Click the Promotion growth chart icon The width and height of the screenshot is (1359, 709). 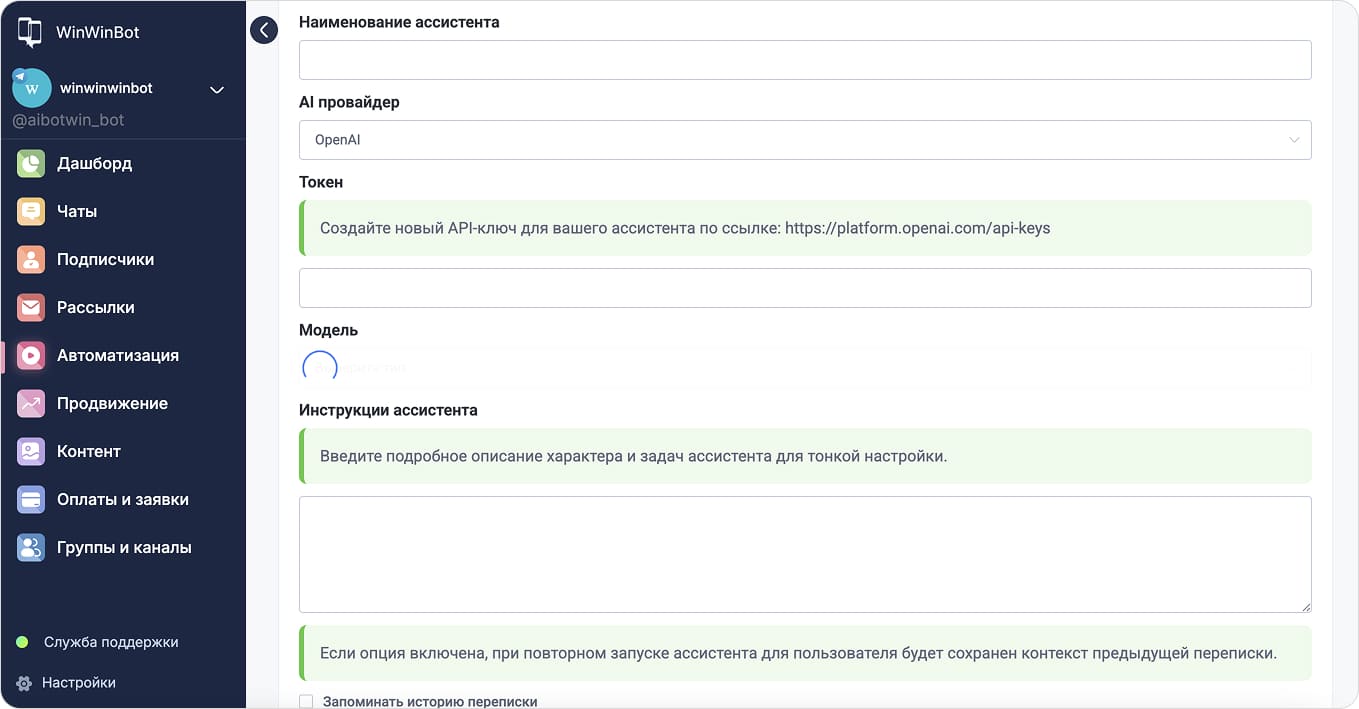point(31,403)
